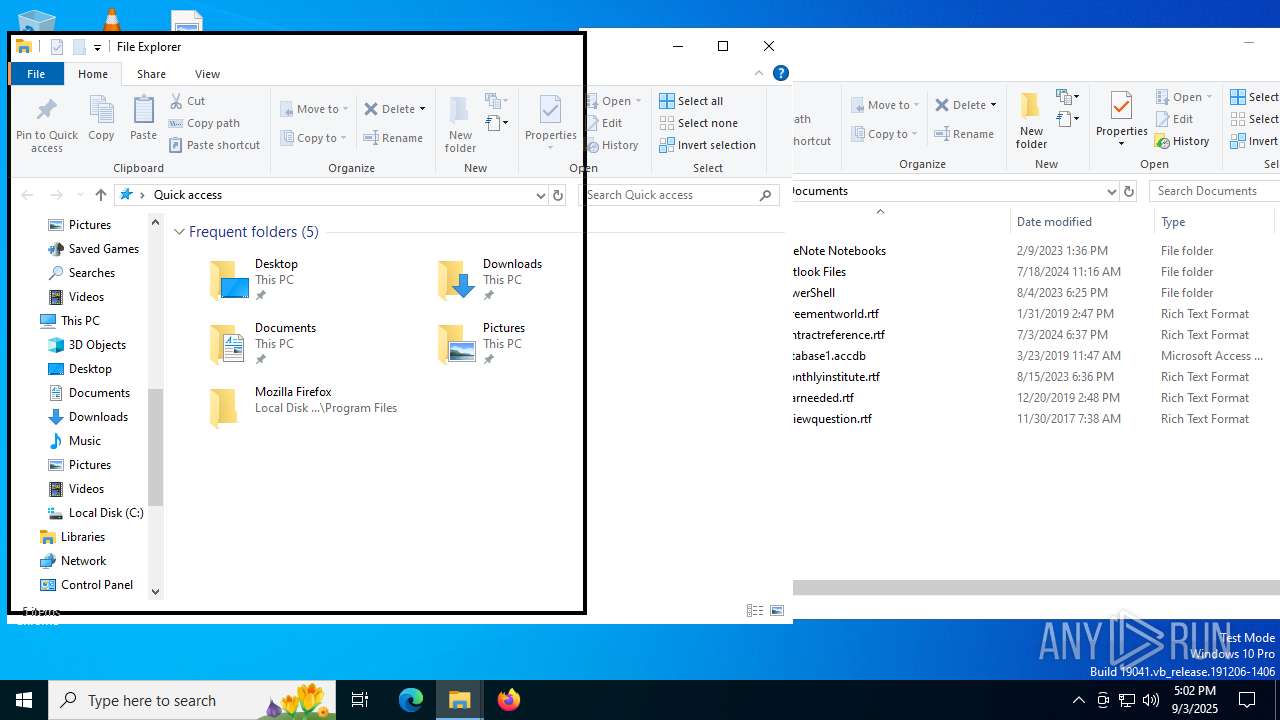Switch to the Share ribbon tab
1280x720 pixels.
pyautogui.click(x=151, y=74)
